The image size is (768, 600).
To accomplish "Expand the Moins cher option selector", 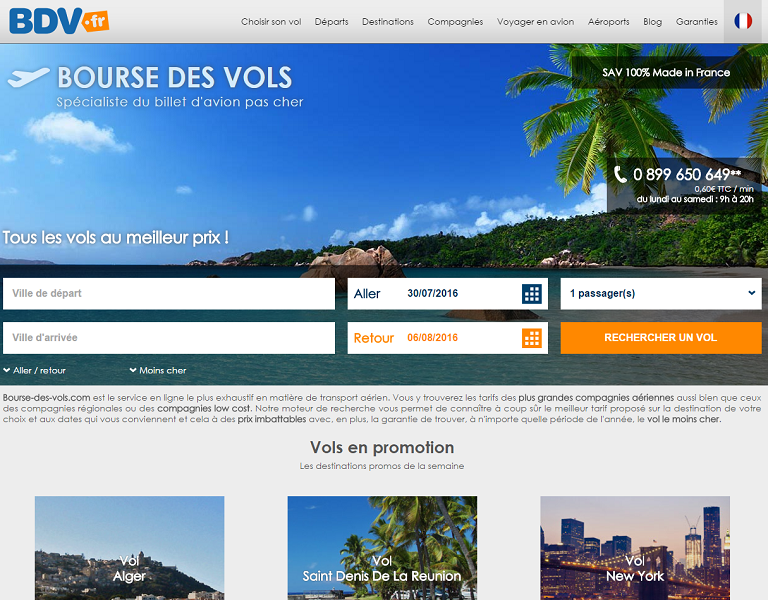I will (x=158, y=370).
